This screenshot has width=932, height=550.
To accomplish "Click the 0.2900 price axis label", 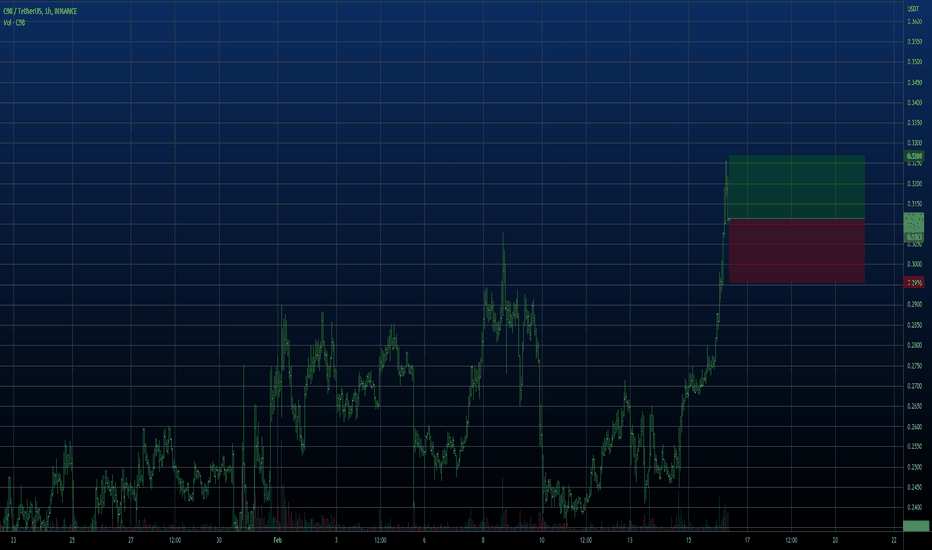I will click(915, 304).
